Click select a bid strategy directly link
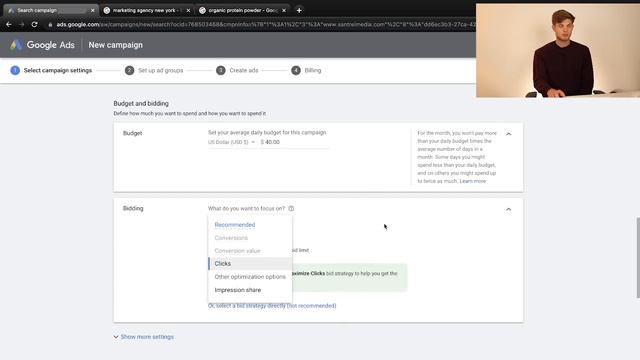Viewport: 640px width, 360px height. tap(272, 306)
